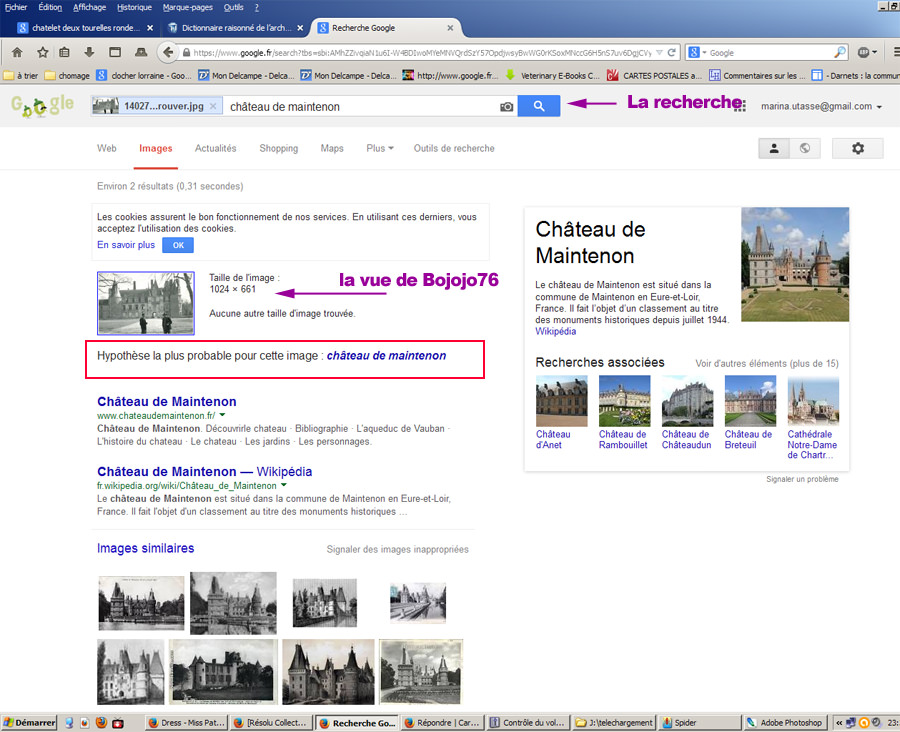Click 'Voir d'autres éléments (plus de 15)'

click(767, 363)
